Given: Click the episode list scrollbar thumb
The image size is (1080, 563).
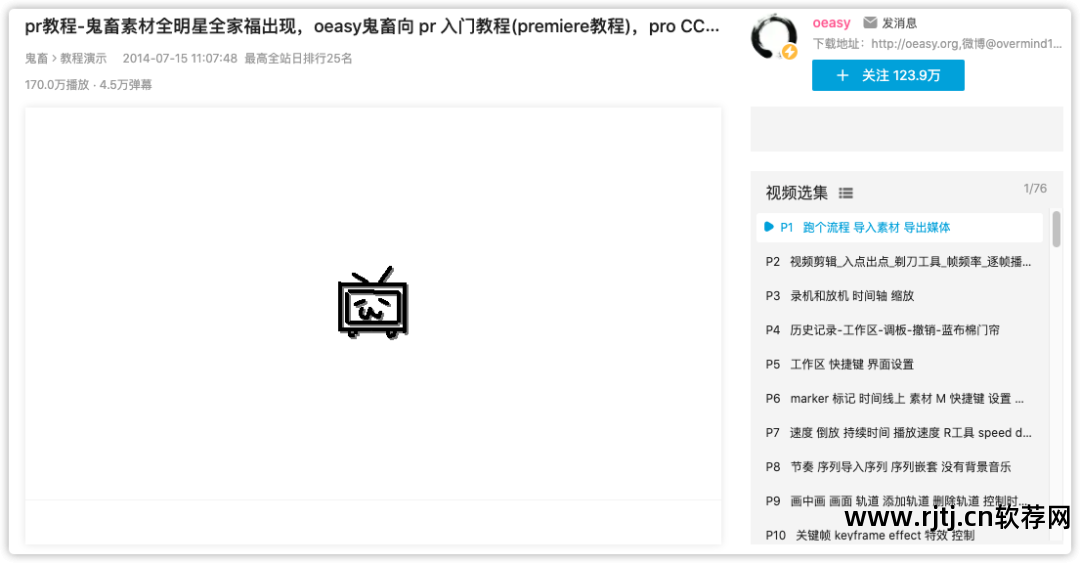Looking at the screenshot, I should pyautogui.click(x=1057, y=229).
